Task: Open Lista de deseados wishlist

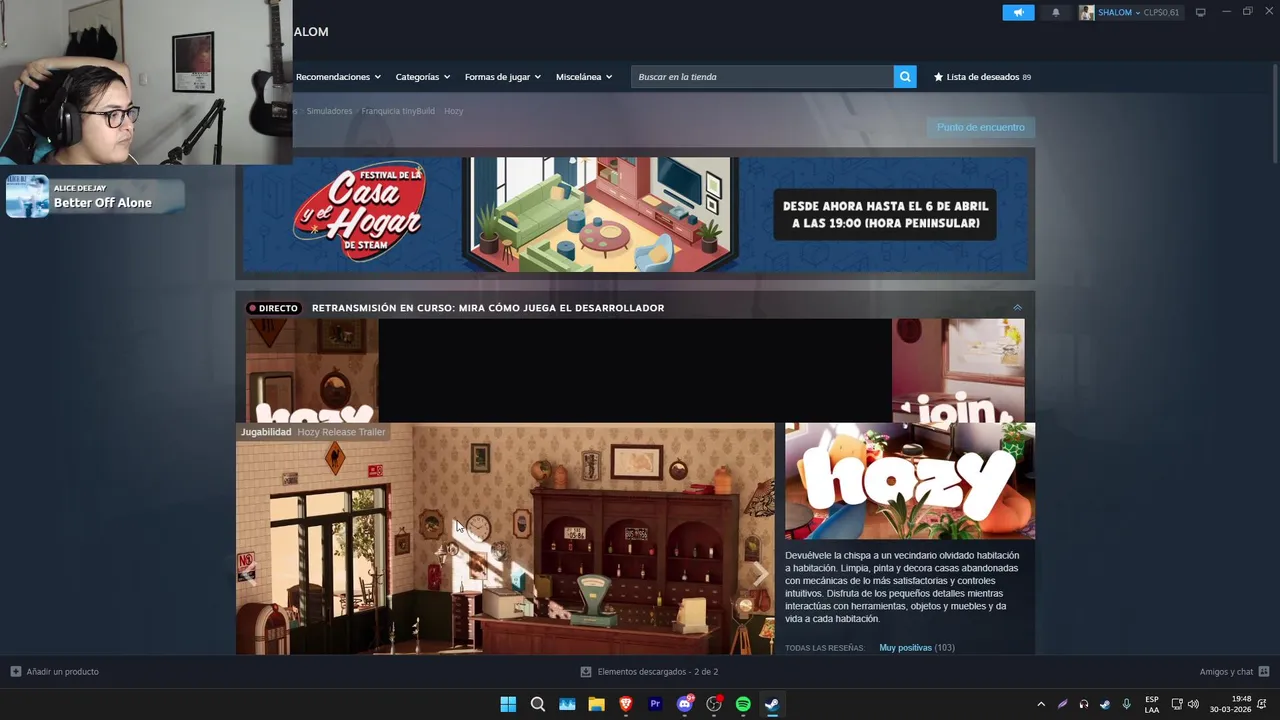Action: (982, 77)
